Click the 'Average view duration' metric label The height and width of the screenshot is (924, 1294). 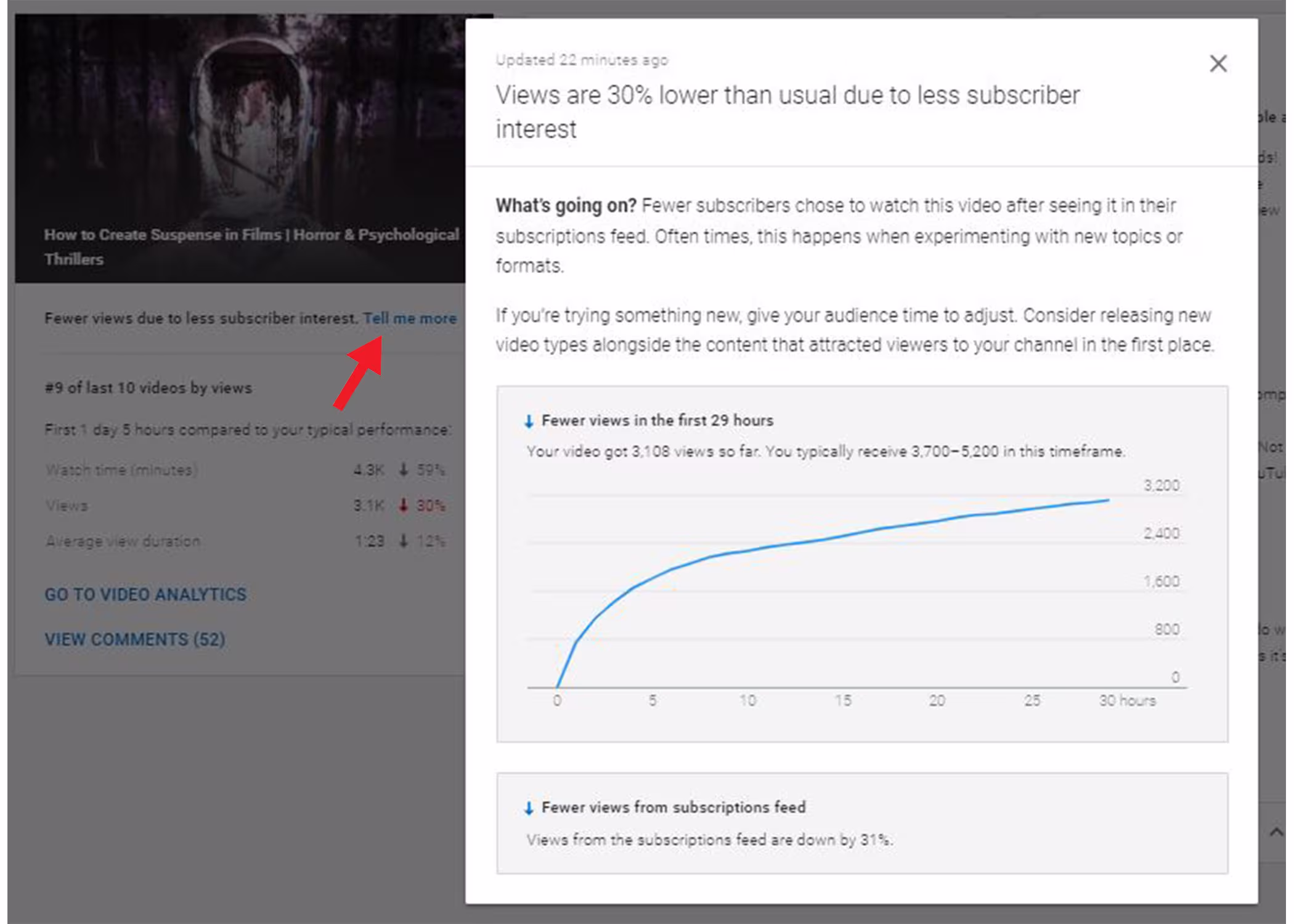[123, 541]
